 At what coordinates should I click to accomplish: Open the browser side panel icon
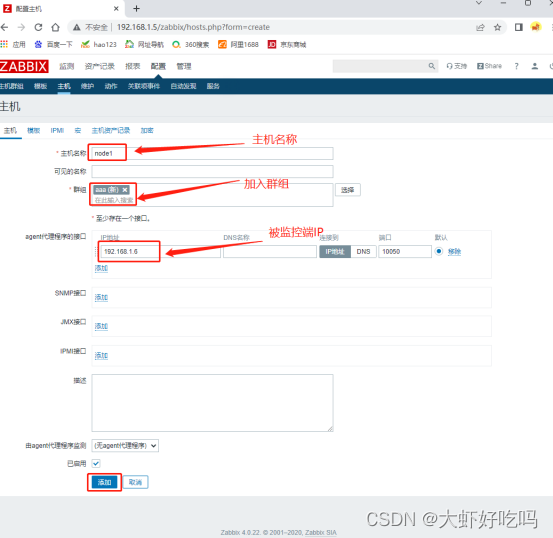(x=518, y=27)
